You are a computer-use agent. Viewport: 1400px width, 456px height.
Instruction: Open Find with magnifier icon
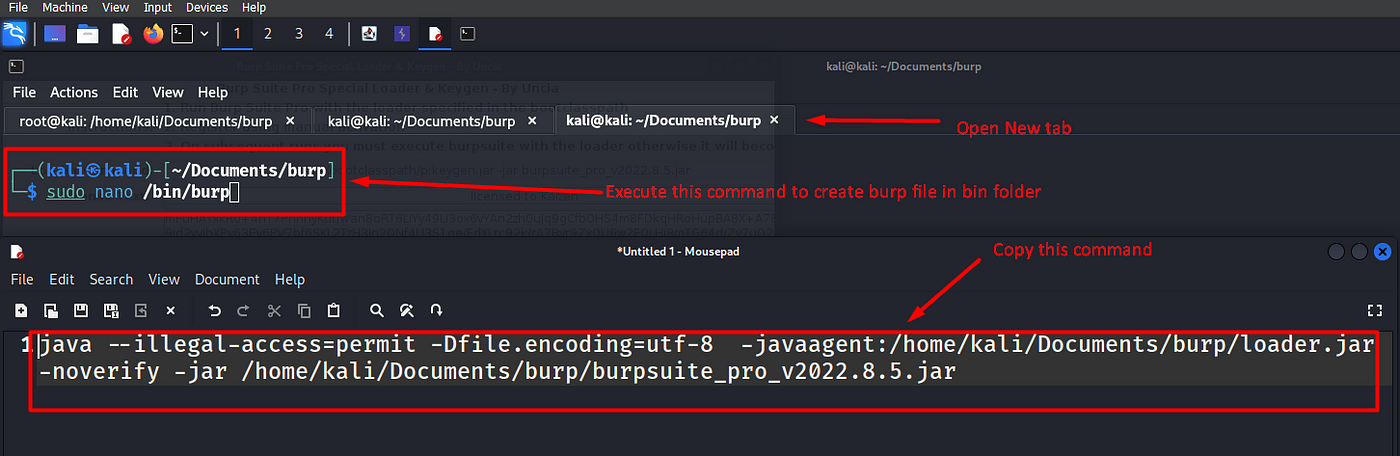377,310
